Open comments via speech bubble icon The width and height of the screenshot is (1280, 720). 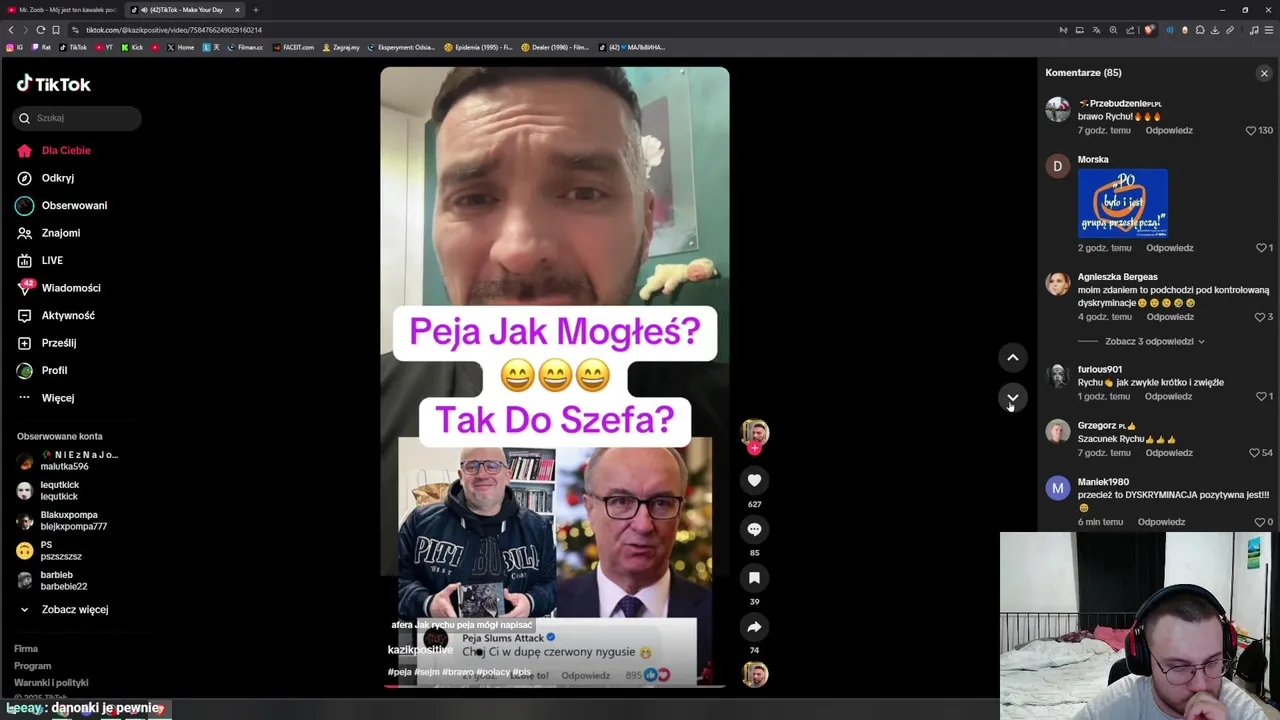pos(754,529)
